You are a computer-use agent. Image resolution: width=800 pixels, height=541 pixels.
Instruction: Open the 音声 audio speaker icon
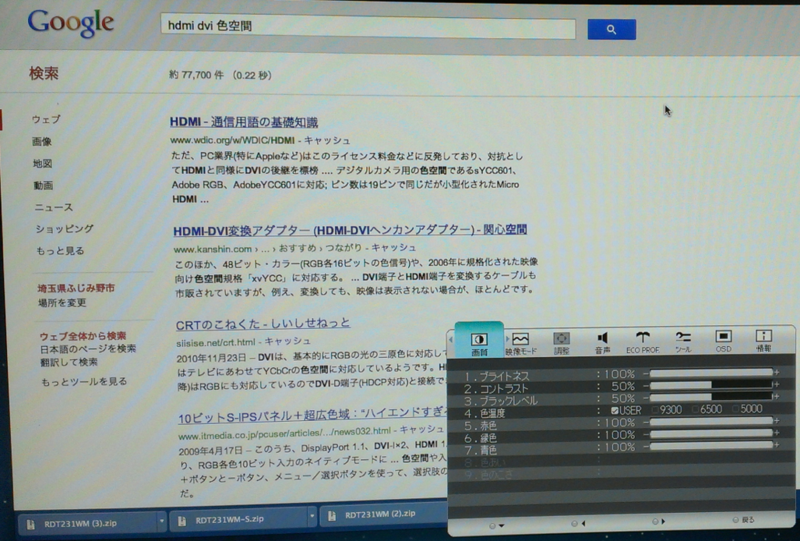[x=603, y=337]
